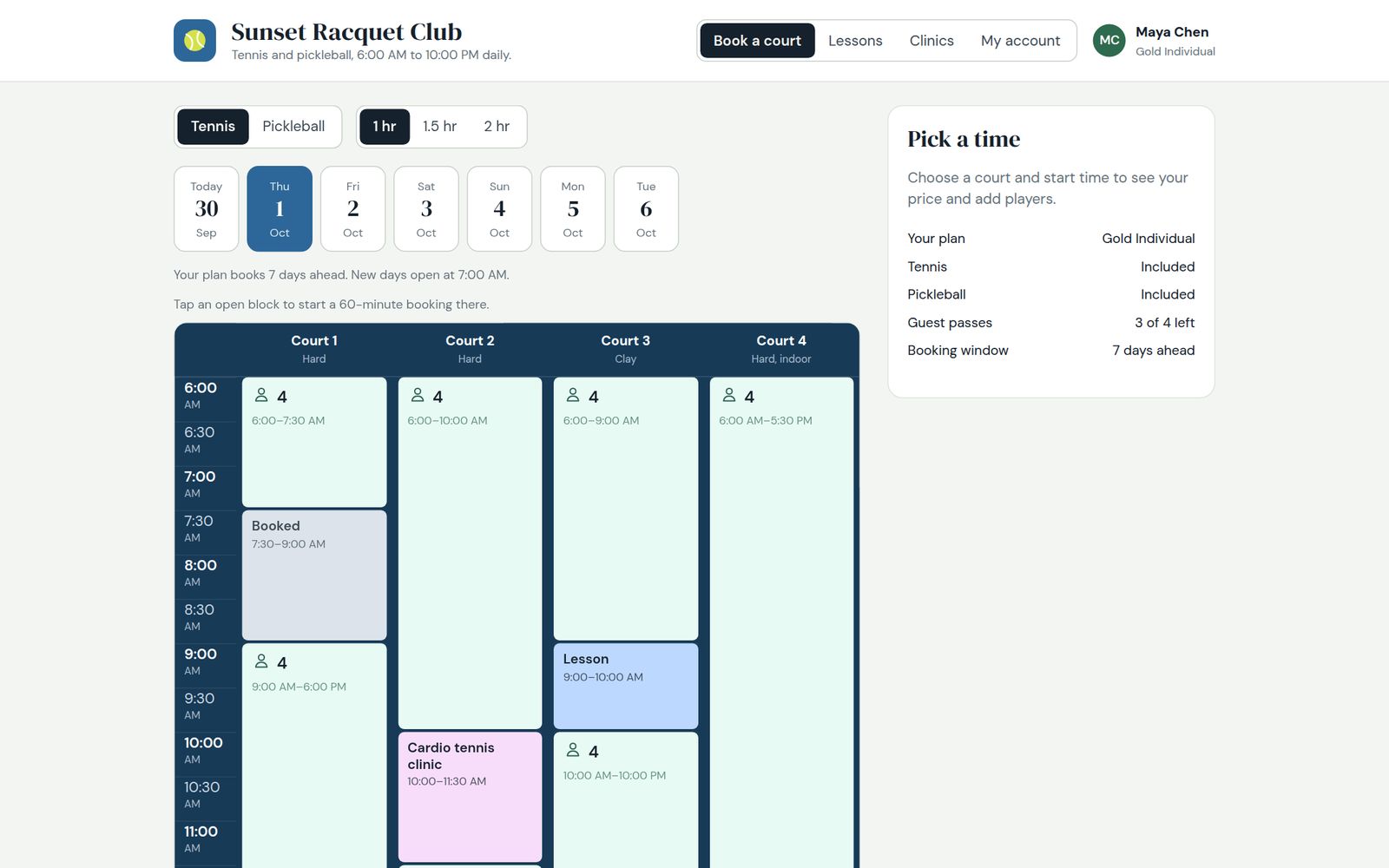Click the Court 1 Hard column header

click(314, 349)
